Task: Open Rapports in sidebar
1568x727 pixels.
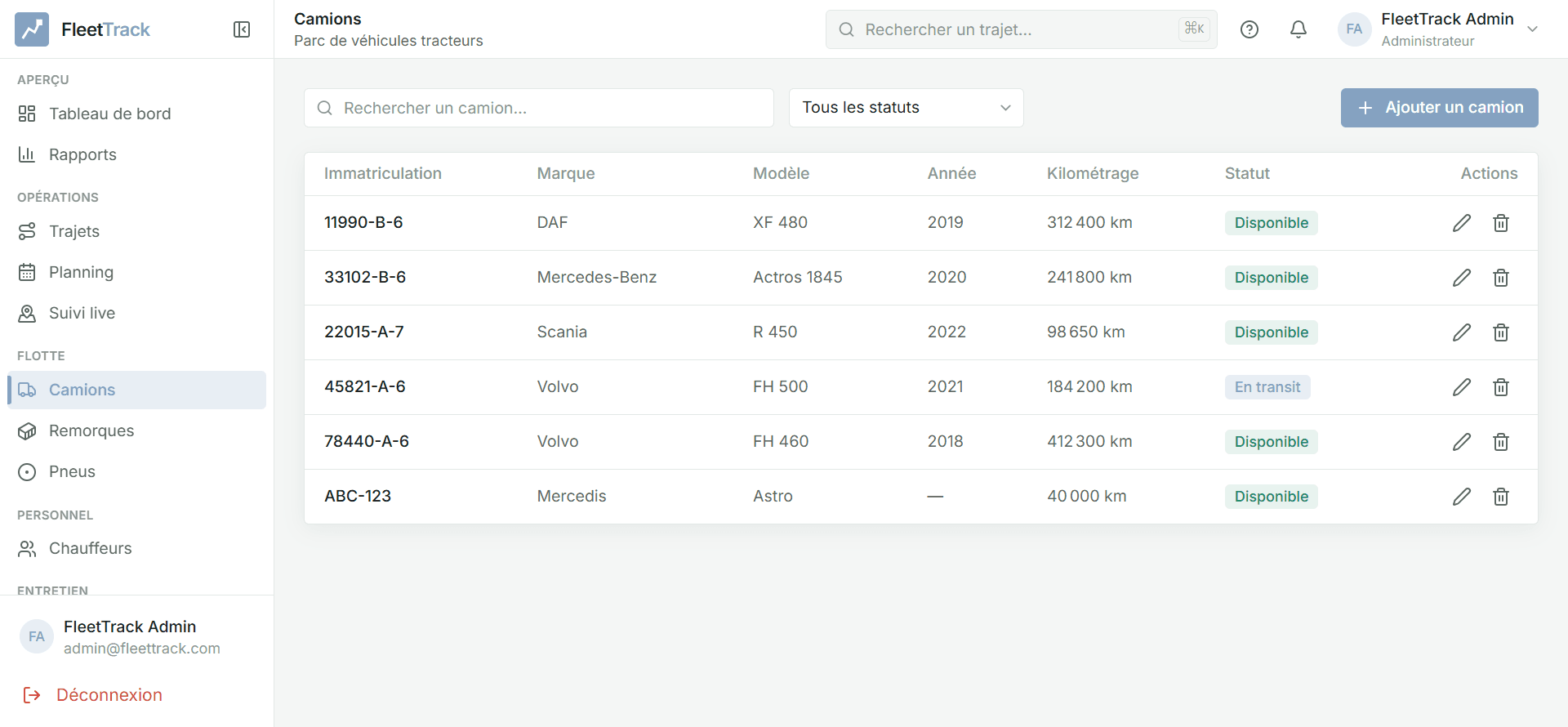Action: tap(136, 154)
